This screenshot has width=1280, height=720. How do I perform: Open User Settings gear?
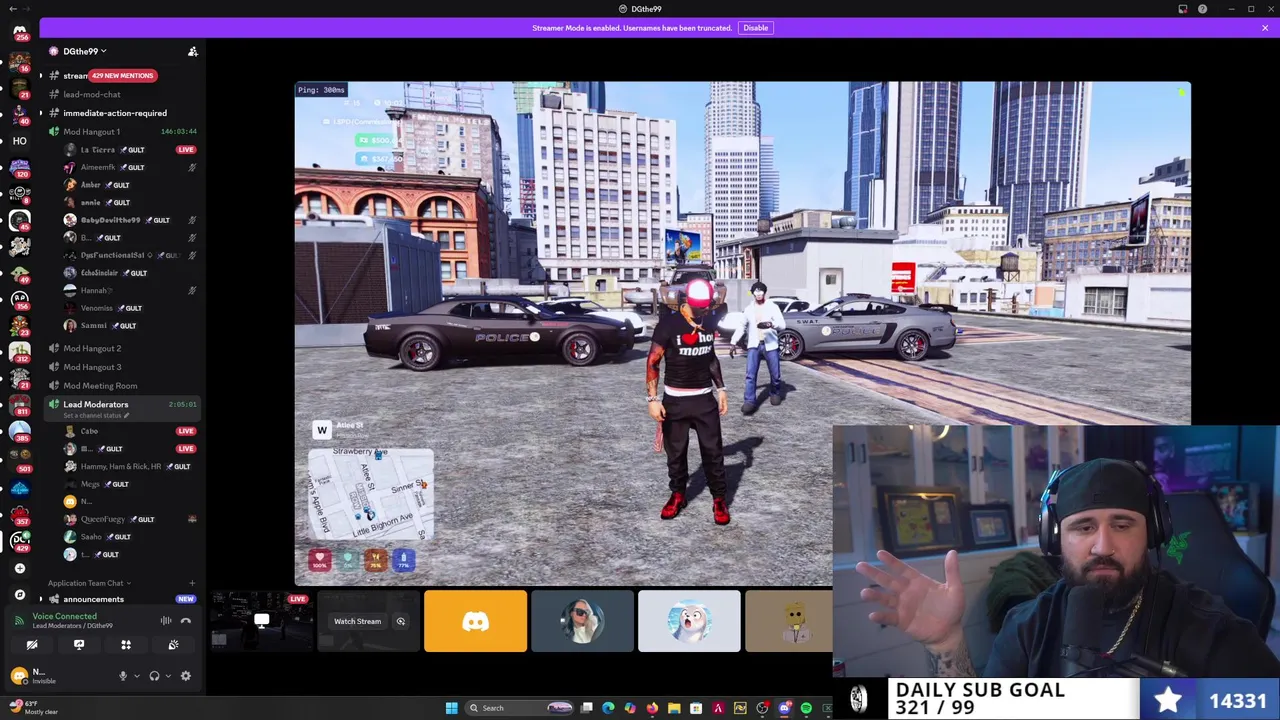pyautogui.click(x=185, y=676)
